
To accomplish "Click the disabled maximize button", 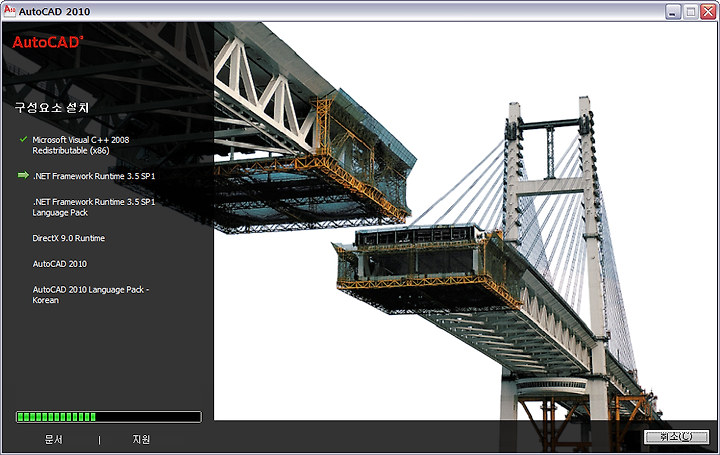I will click(x=690, y=11).
